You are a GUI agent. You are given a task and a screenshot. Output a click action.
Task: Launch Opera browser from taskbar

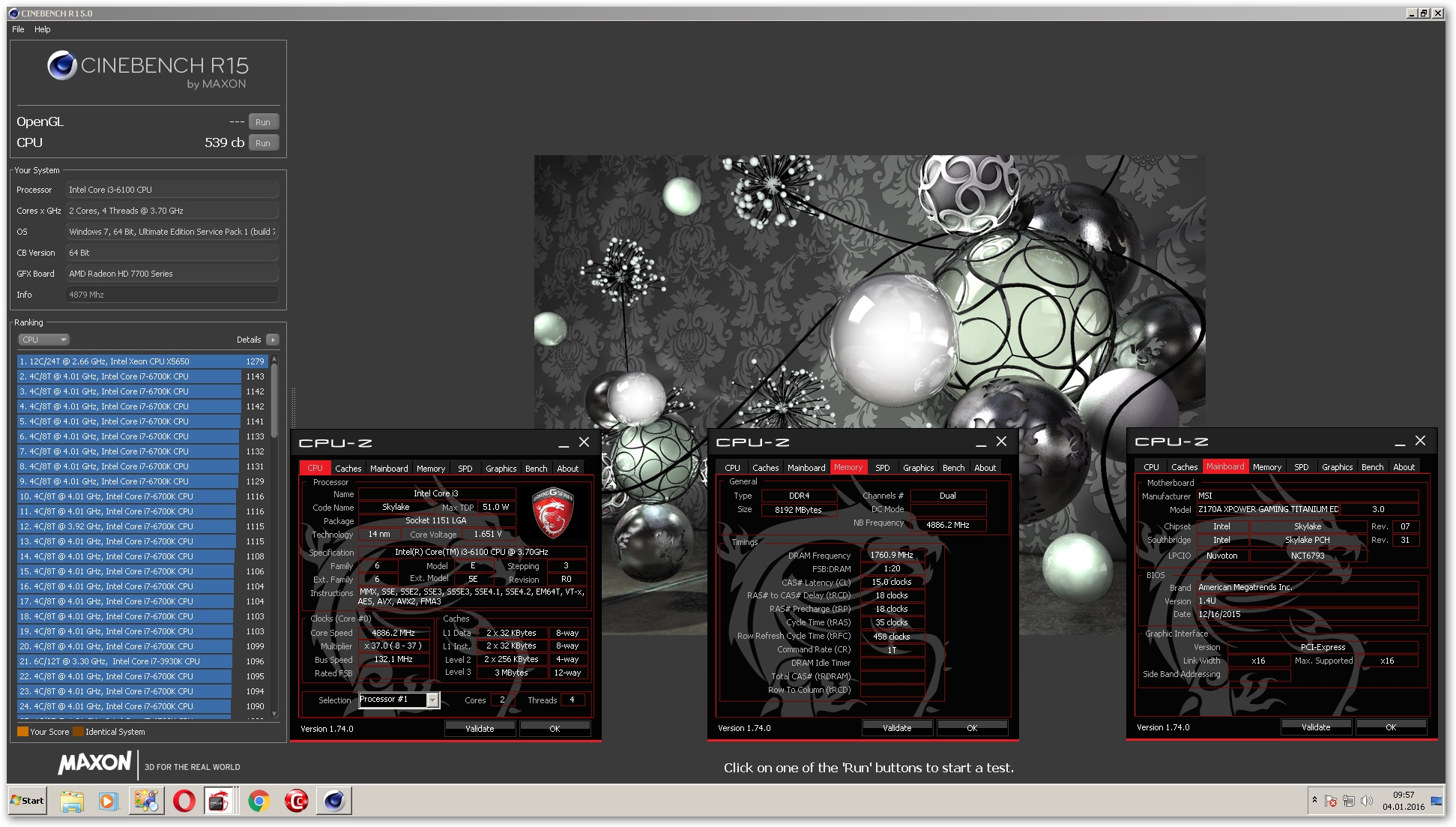184,802
